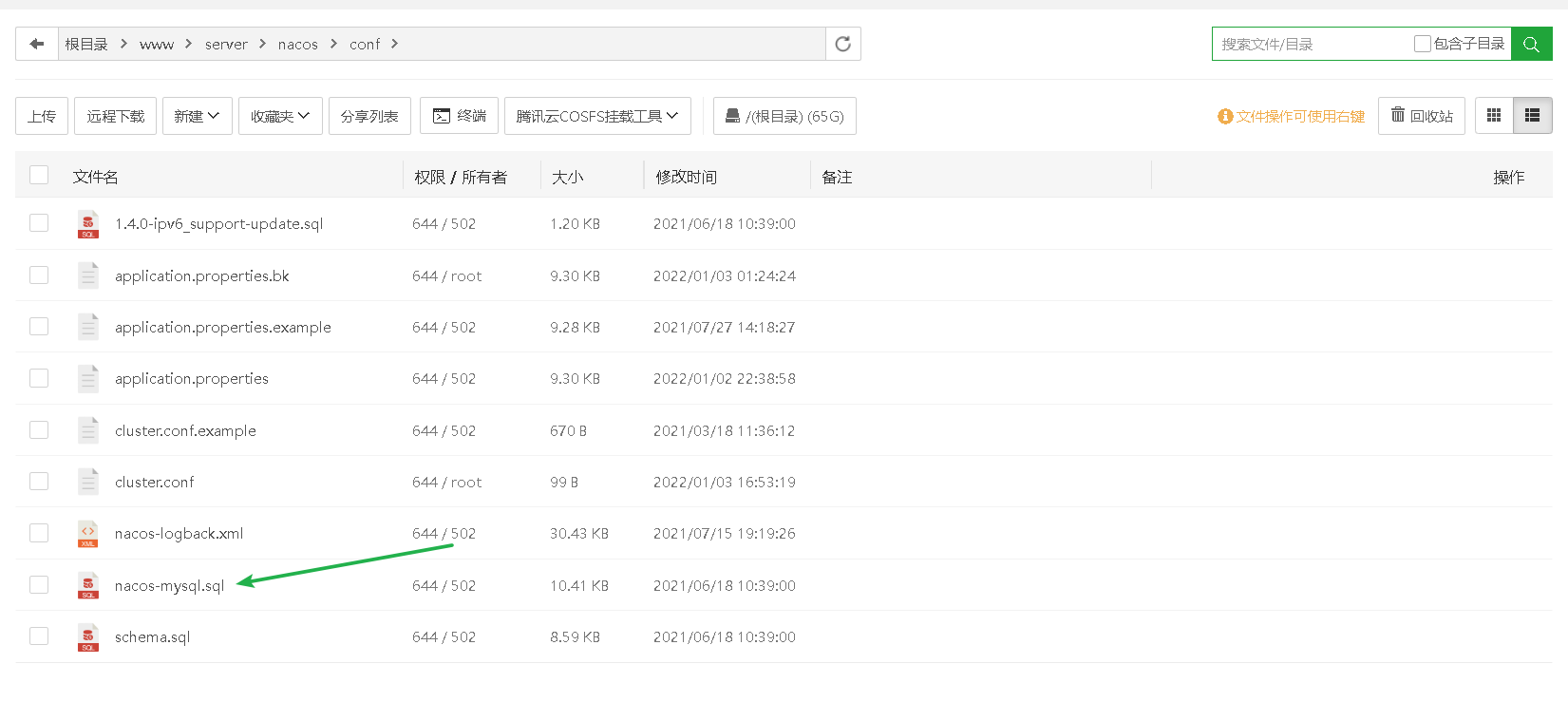Sort by 文件名 column header
1568x721 pixels.
tap(96, 177)
